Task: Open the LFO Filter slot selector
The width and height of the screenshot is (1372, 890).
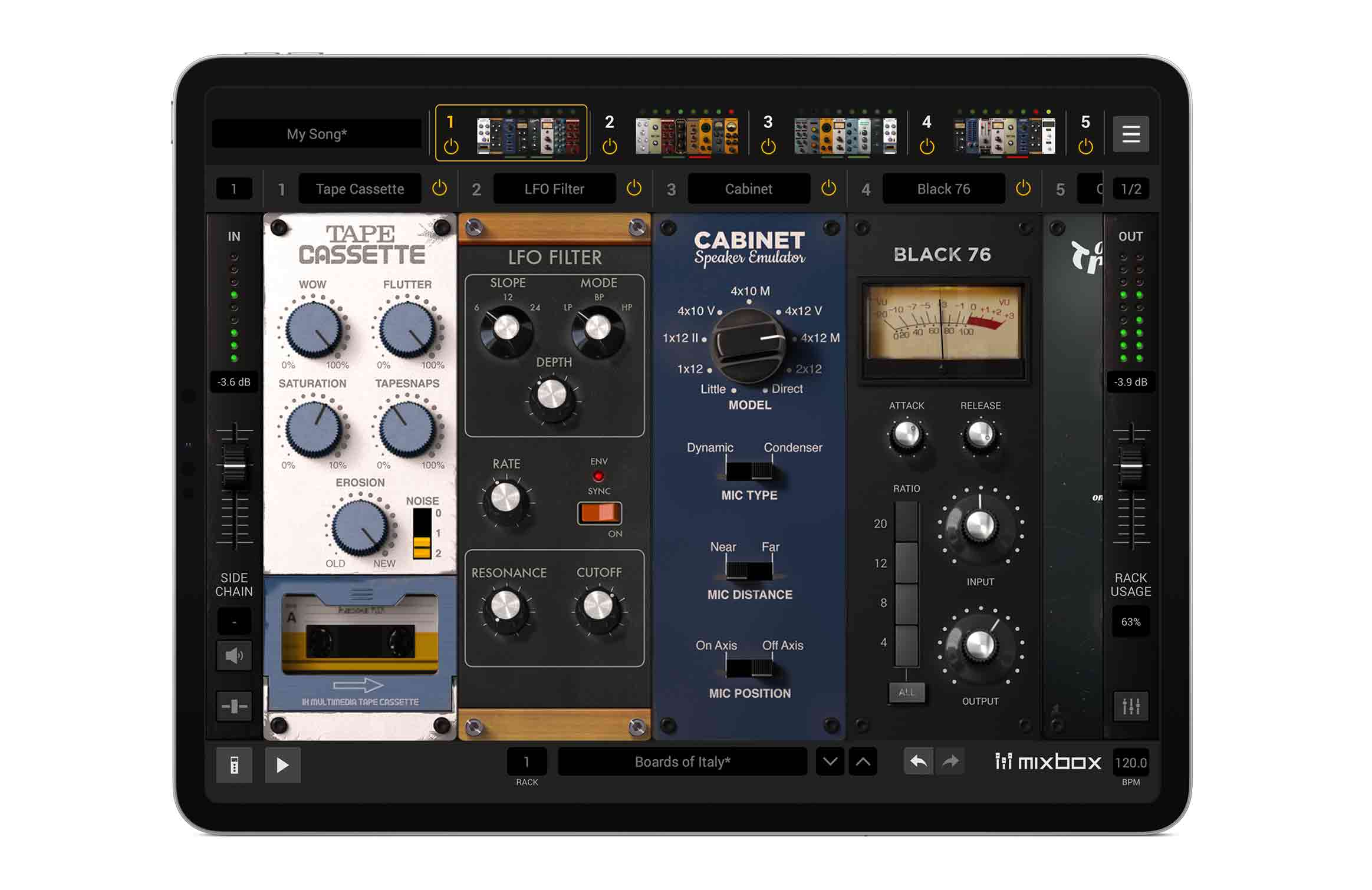Action: coord(554,189)
